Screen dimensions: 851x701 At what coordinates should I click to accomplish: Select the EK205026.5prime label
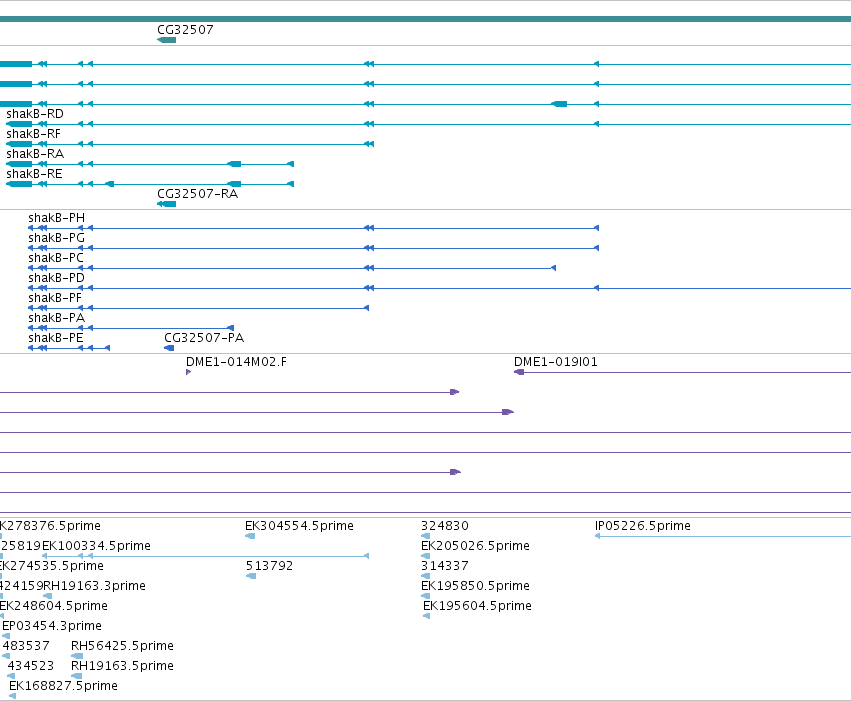pyautogui.click(x=475, y=546)
